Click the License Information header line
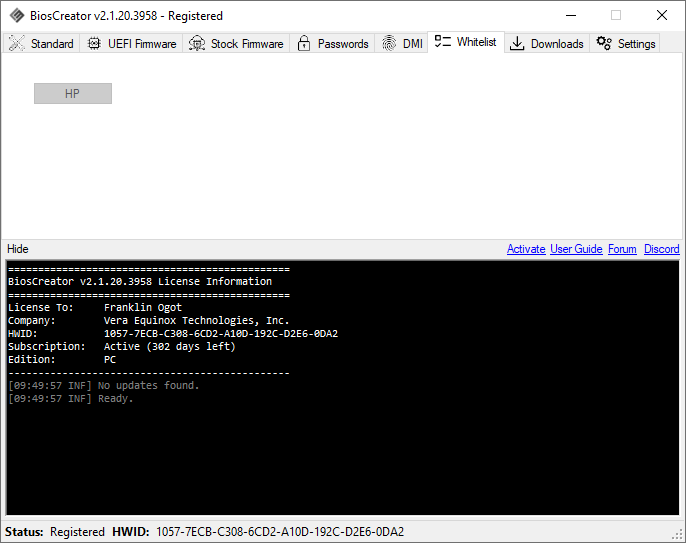 (140, 281)
